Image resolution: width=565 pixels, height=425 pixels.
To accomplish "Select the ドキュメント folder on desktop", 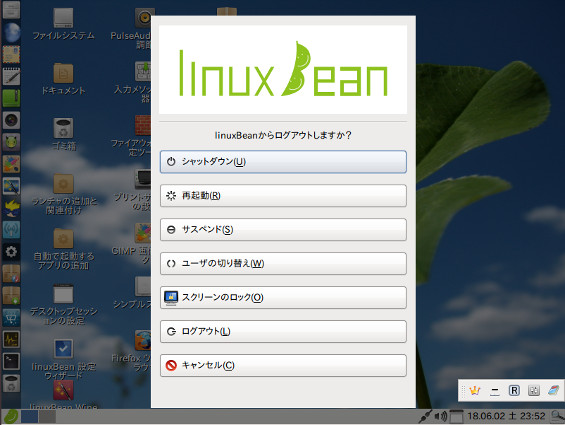I will pos(63,79).
